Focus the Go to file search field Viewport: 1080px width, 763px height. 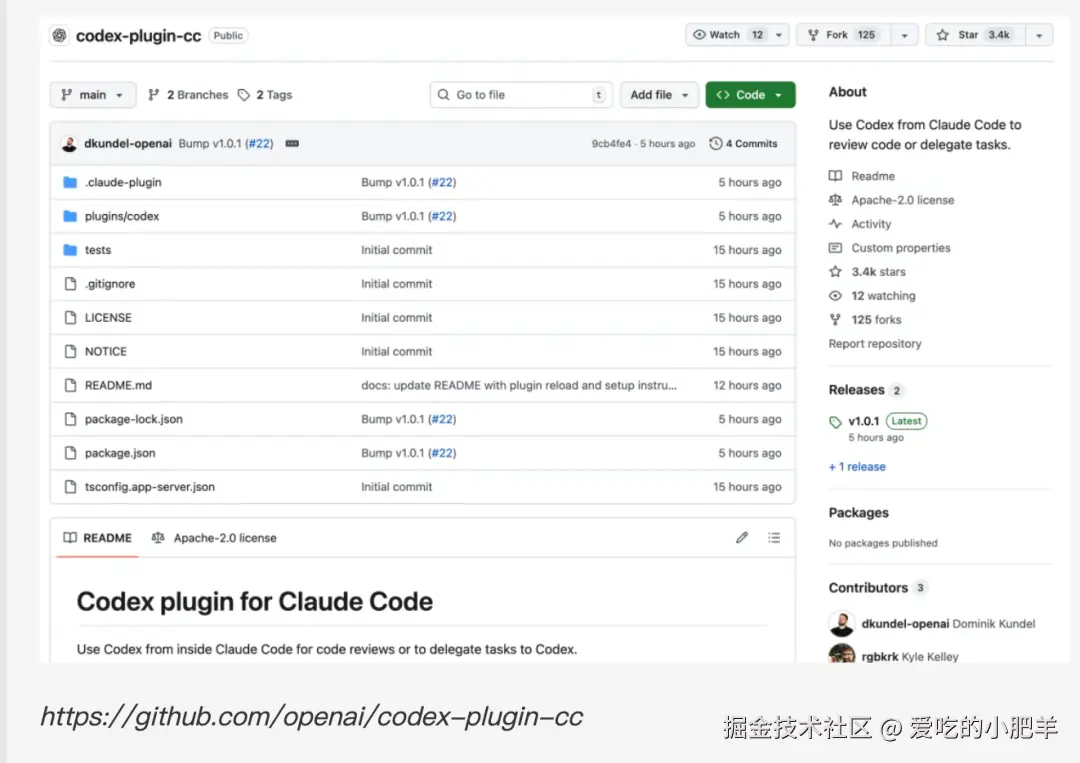[521, 94]
